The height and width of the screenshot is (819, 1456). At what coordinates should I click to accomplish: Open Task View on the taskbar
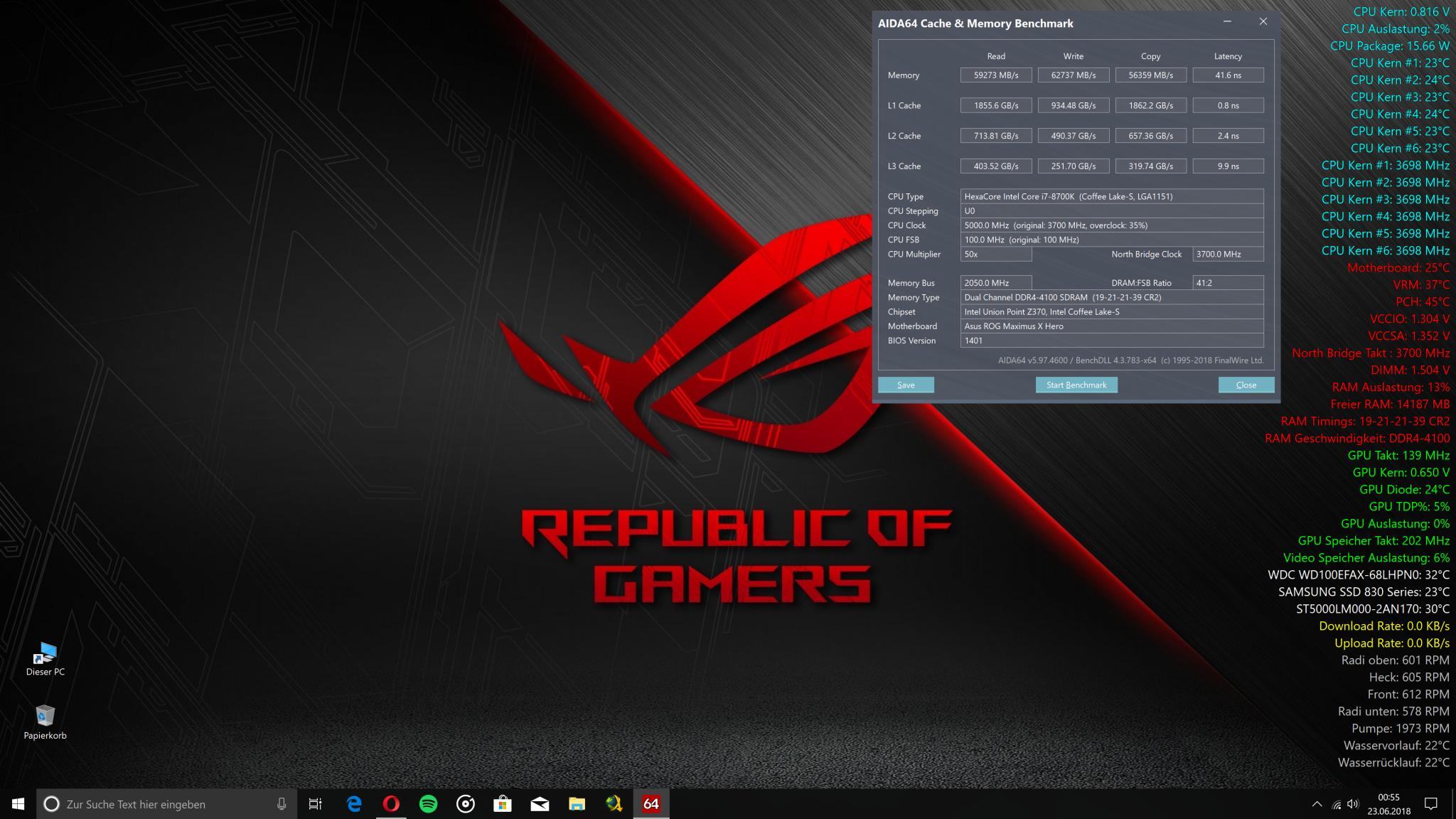click(316, 804)
